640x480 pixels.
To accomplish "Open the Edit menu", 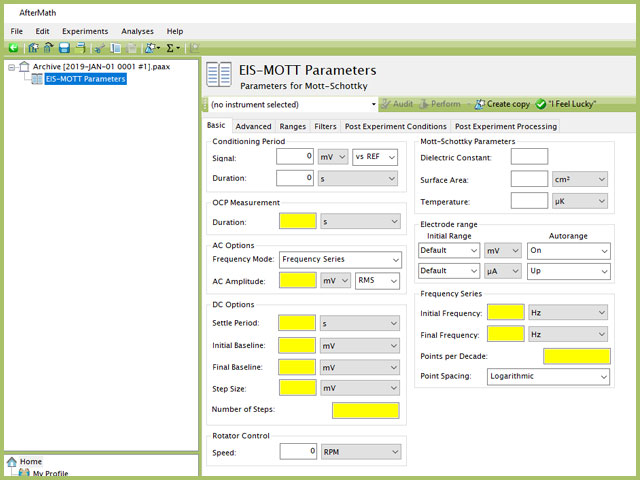I will 42,31.
